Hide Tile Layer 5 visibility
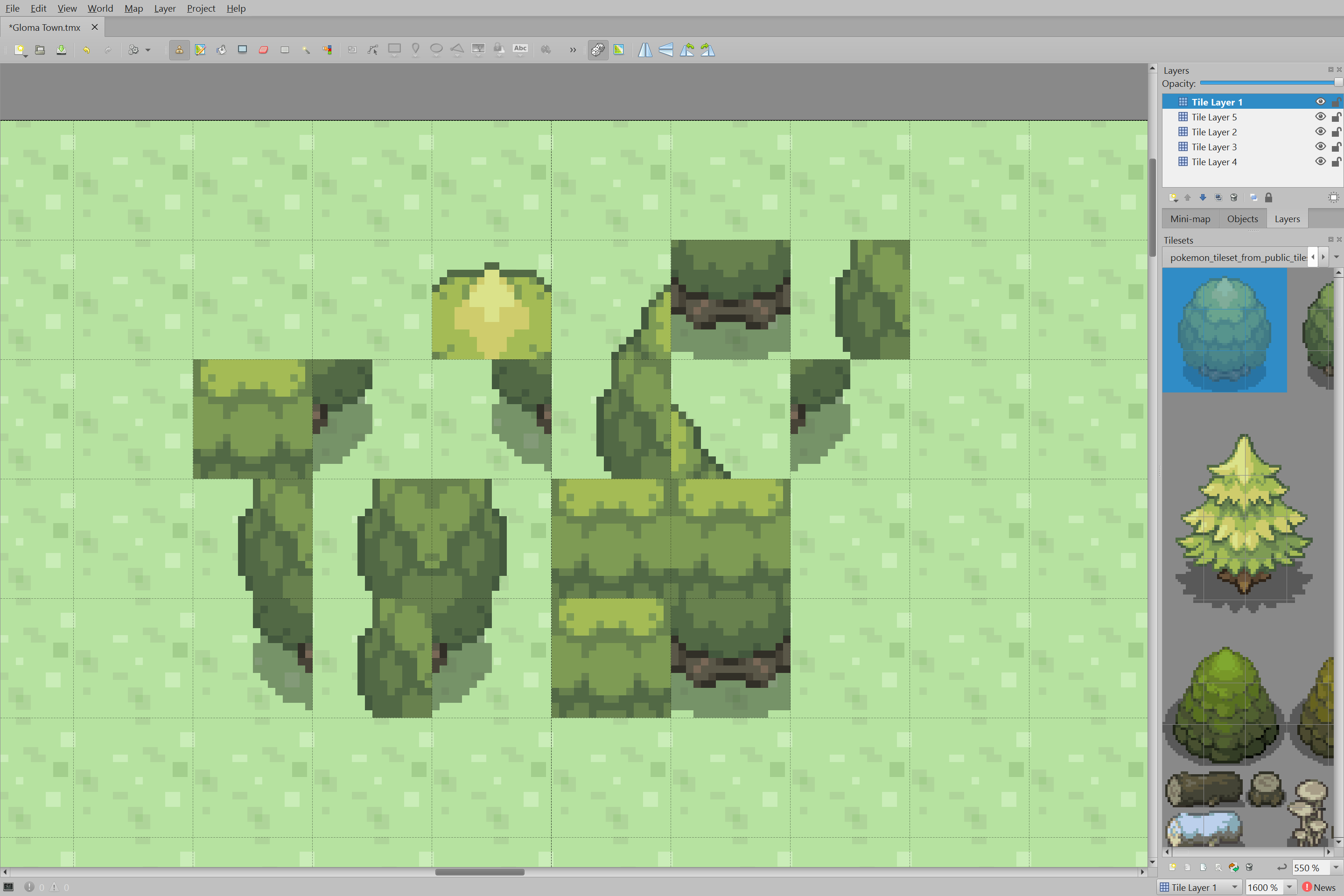1344x896 pixels. (1320, 117)
